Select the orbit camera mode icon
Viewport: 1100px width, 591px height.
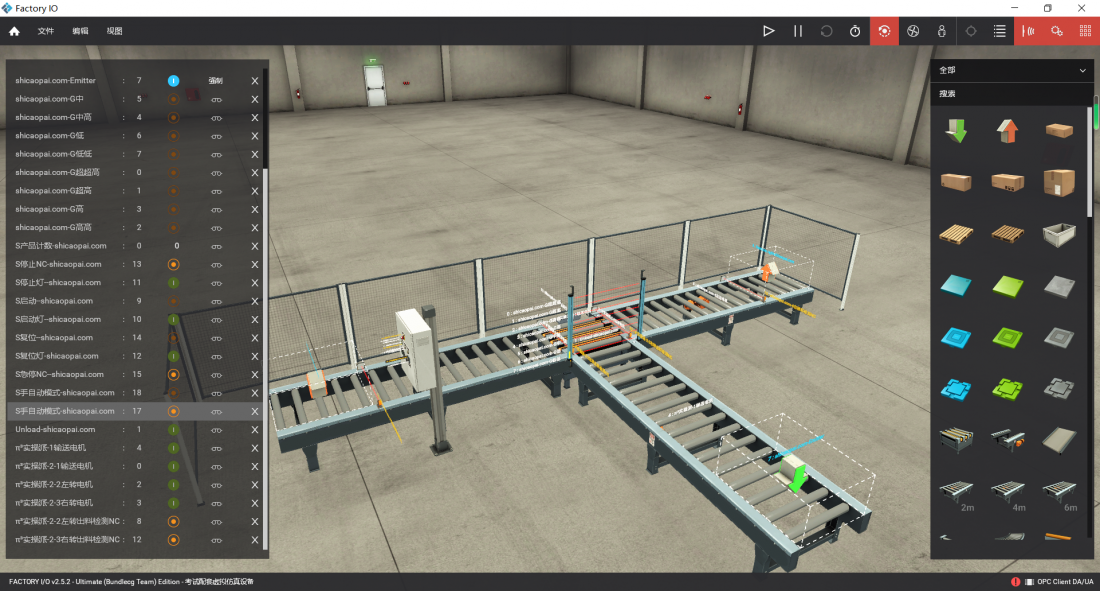884,31
